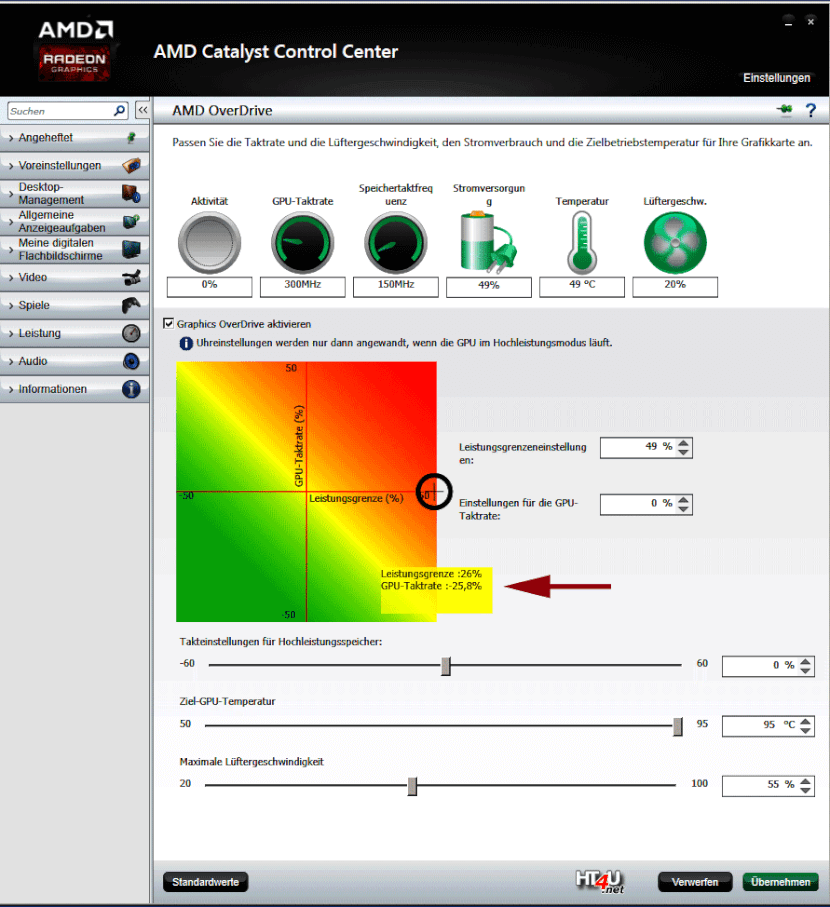Click the 20% fan speed readout

coord(675,287)
